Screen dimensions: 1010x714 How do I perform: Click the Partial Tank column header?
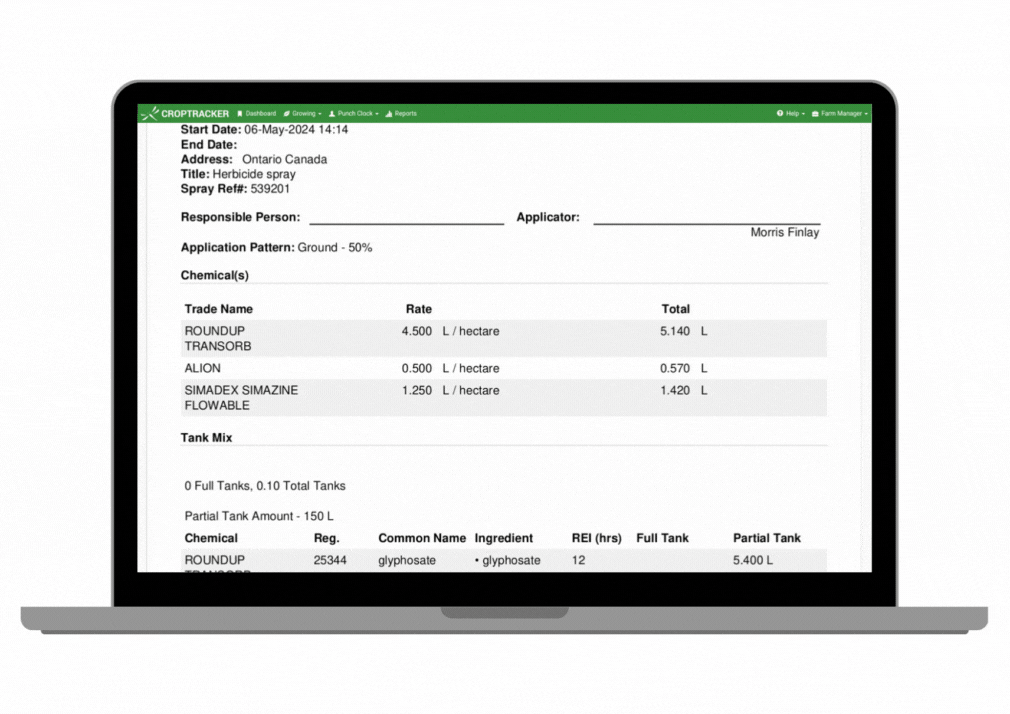pyautogui.click(x=767, y=538)
